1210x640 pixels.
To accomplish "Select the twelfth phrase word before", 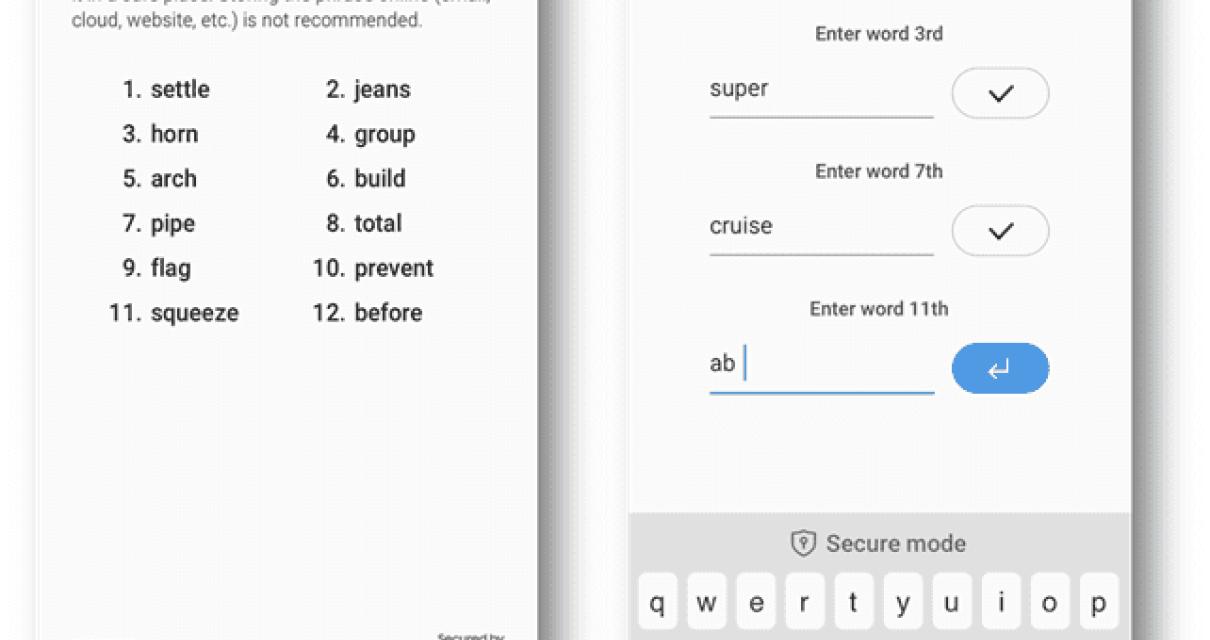I will [387, 313].
